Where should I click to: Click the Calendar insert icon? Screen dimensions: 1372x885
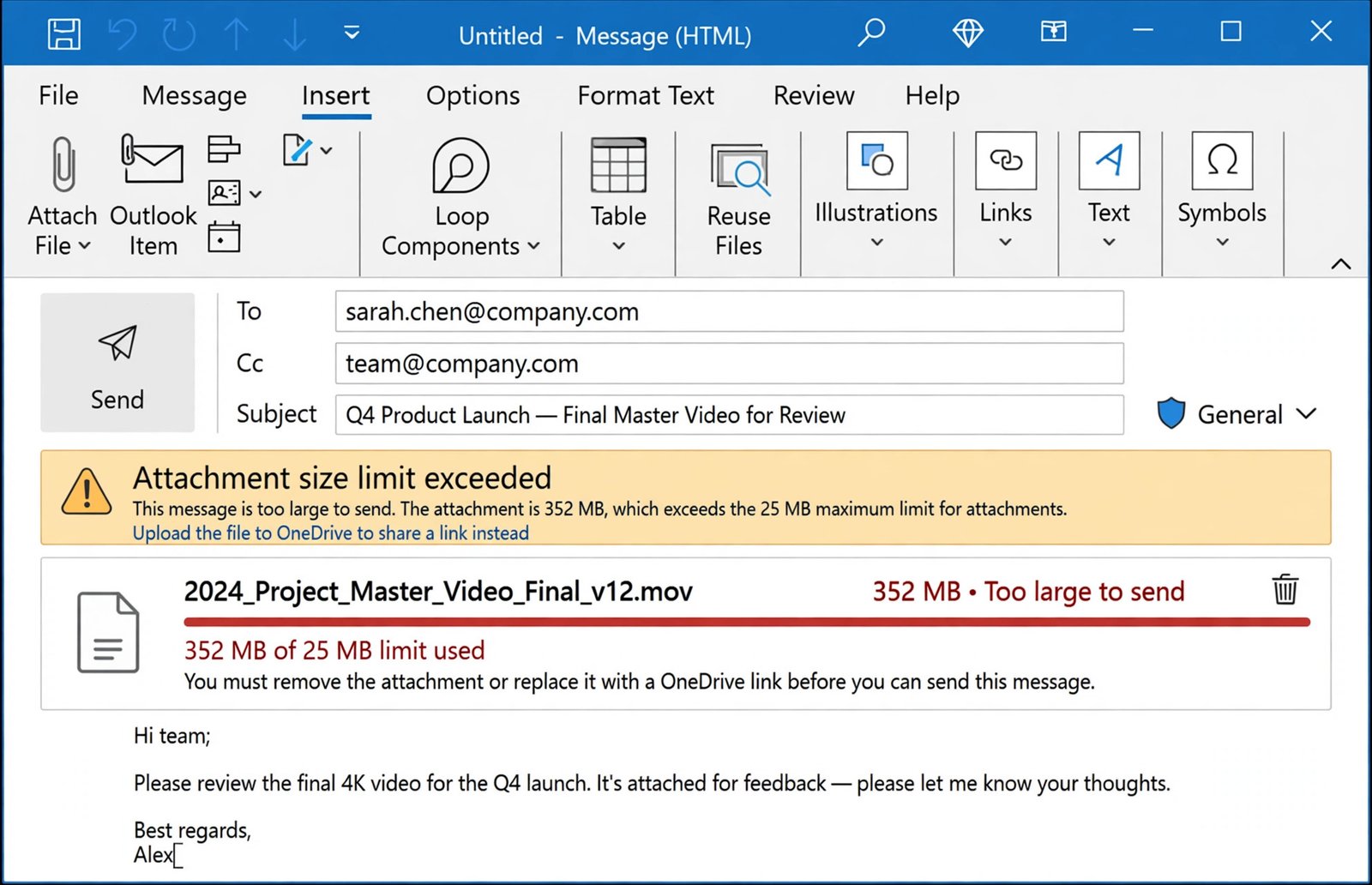(x=224, y=237)
